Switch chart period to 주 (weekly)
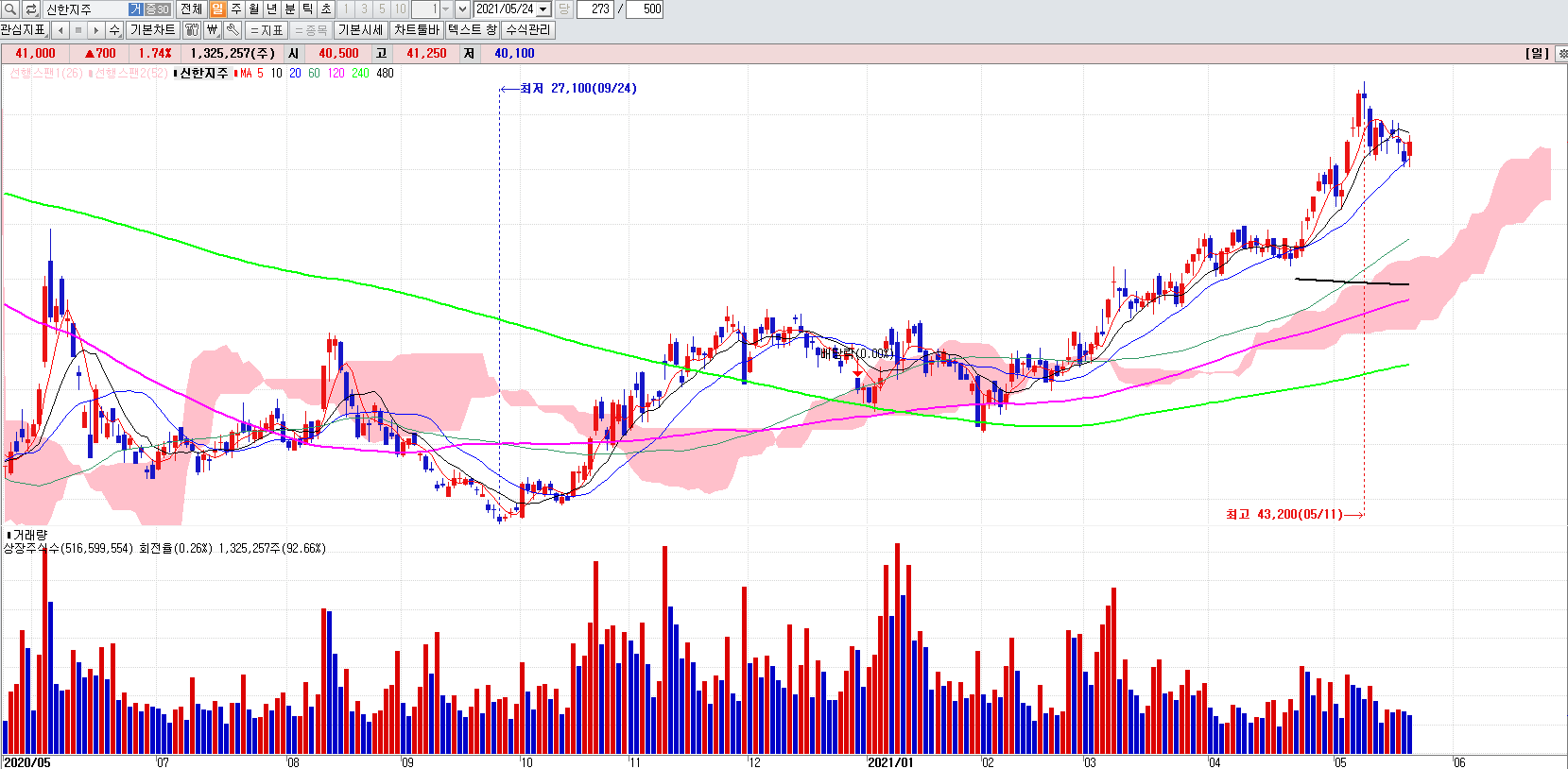This screenshot has width=1568, height=769. pos(236,9)
